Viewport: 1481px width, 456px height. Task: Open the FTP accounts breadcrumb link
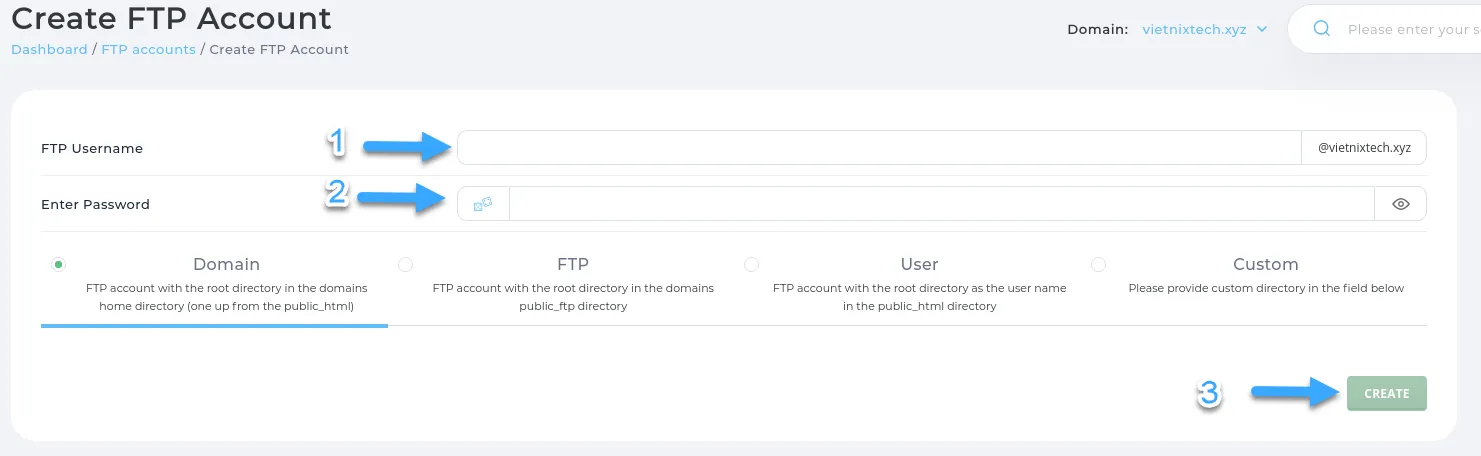click(149, 49)
